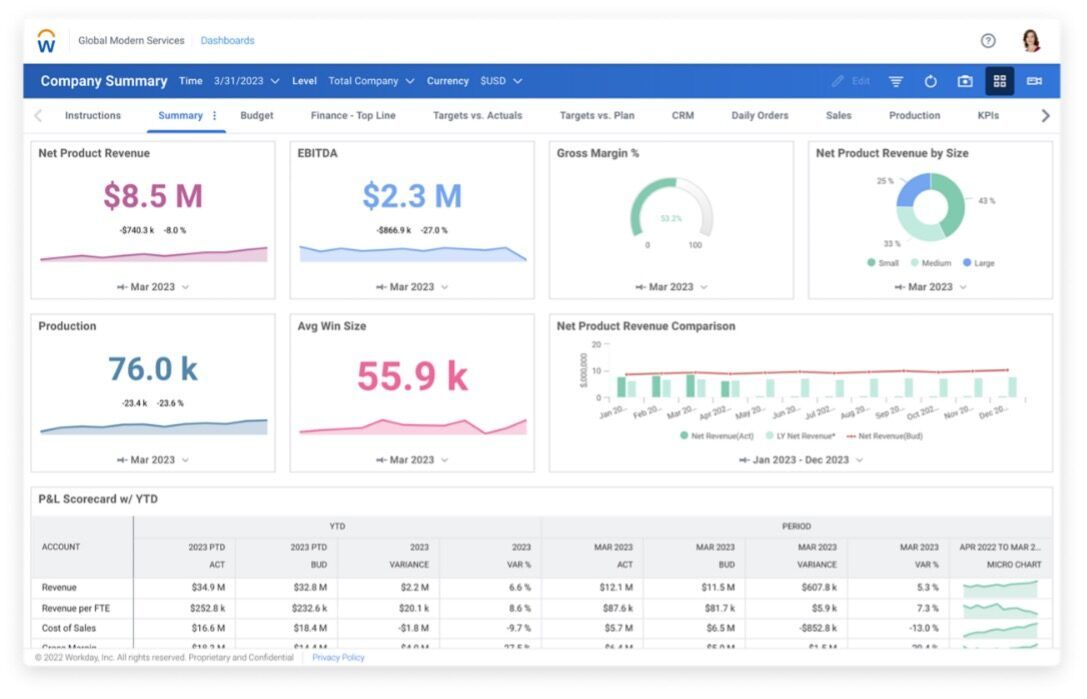Click the camera snapshot icon
The image size is (1087, 699).
click(x=964, y=81)
